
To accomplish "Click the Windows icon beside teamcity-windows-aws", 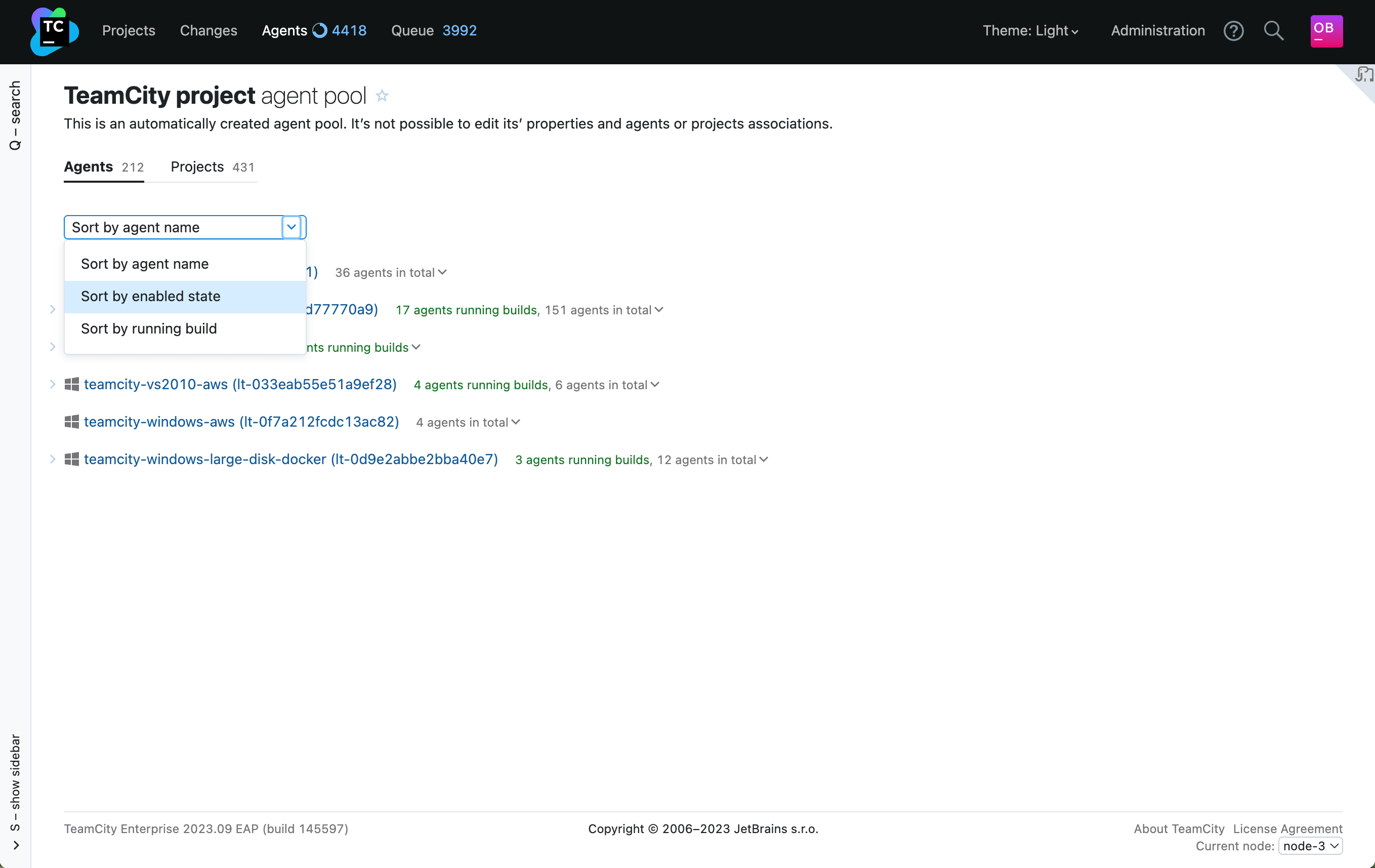I will click(x=72, y=422).
